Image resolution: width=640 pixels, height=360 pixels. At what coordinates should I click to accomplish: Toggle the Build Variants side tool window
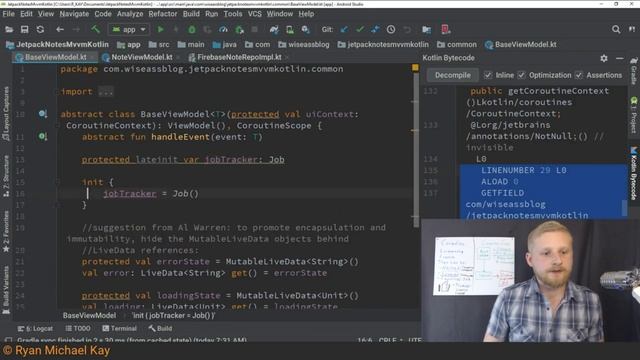point(6,290)
